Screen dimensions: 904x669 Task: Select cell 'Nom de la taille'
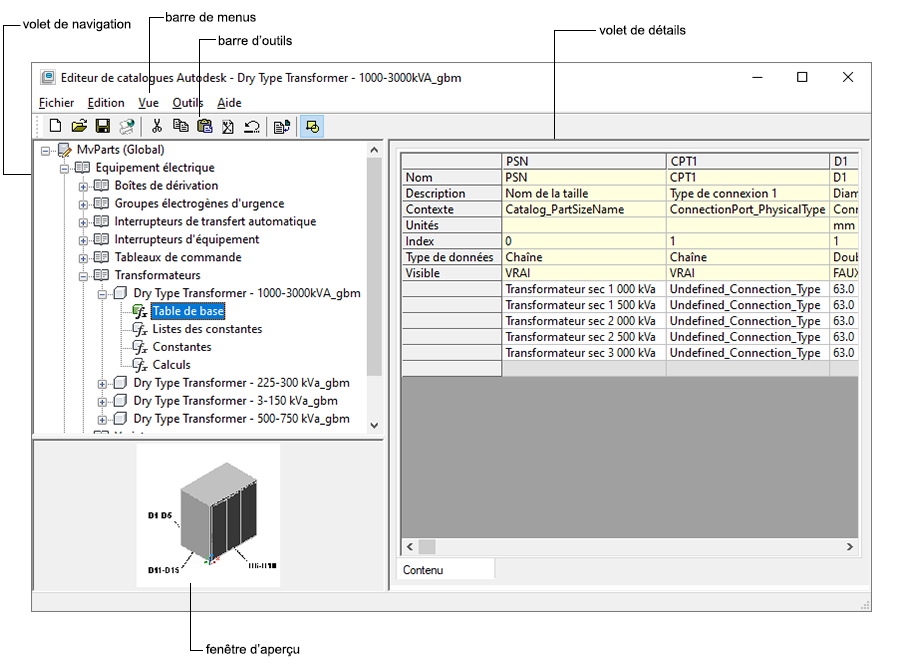[x=584, y=193]
